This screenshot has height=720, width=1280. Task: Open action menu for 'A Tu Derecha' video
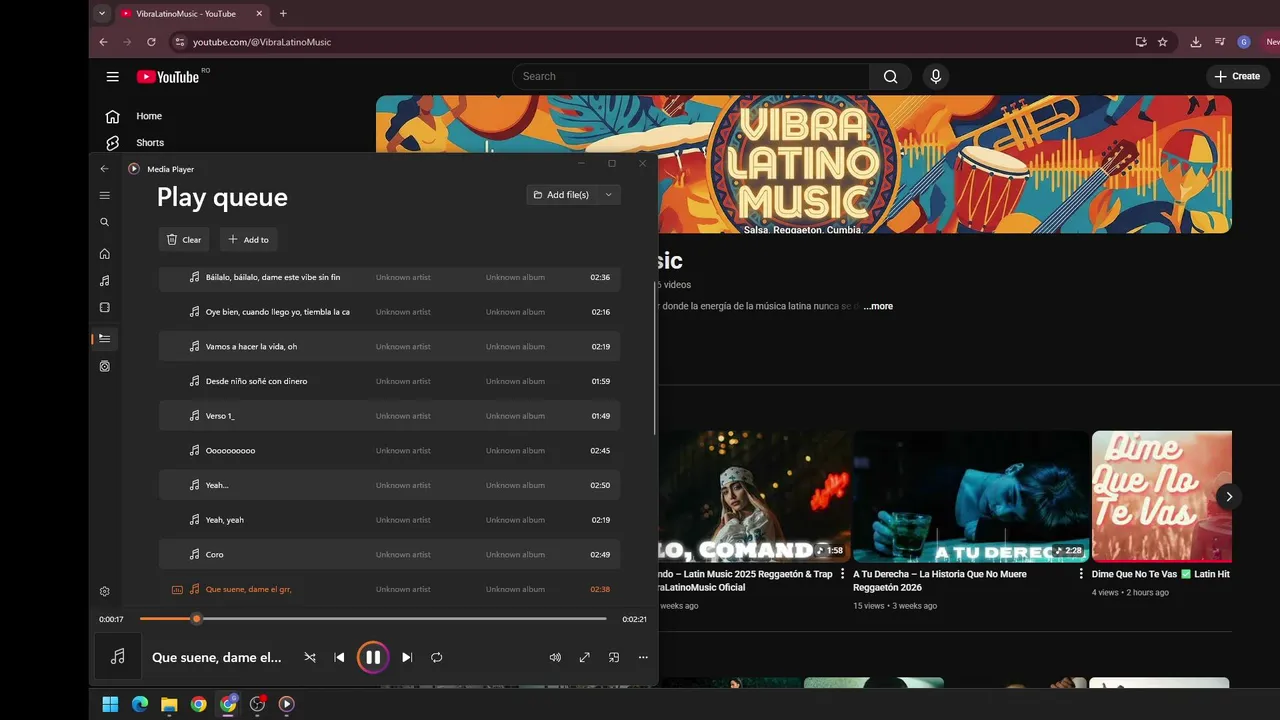click(1081, 575)
